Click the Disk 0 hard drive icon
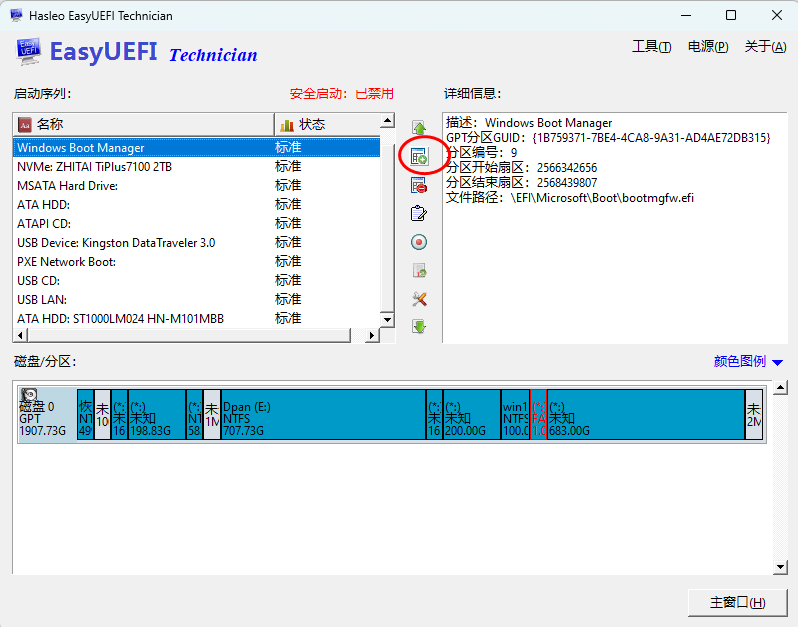 tap(29, 395)
